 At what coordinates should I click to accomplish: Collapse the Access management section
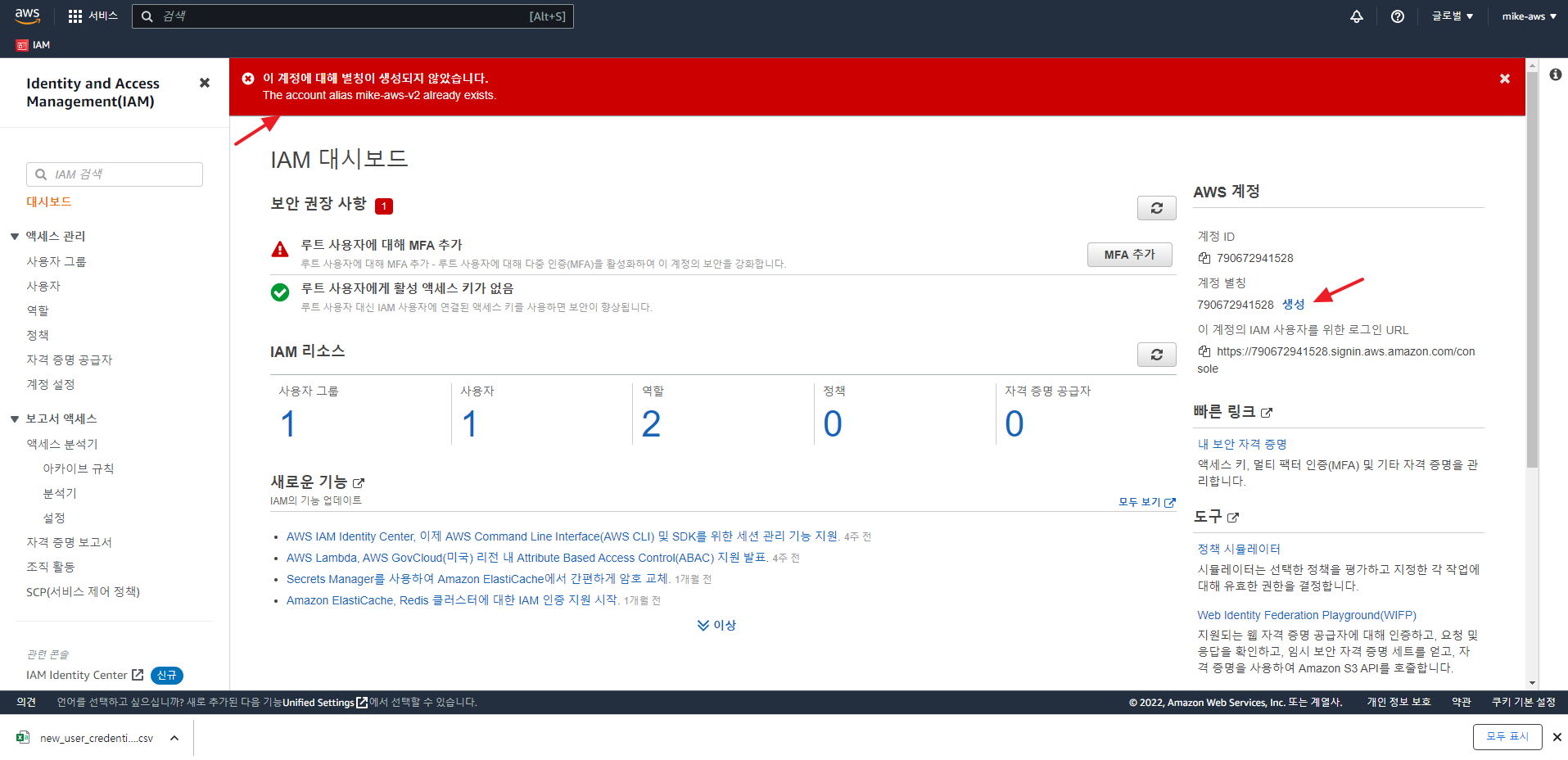(x=15, y=237)
